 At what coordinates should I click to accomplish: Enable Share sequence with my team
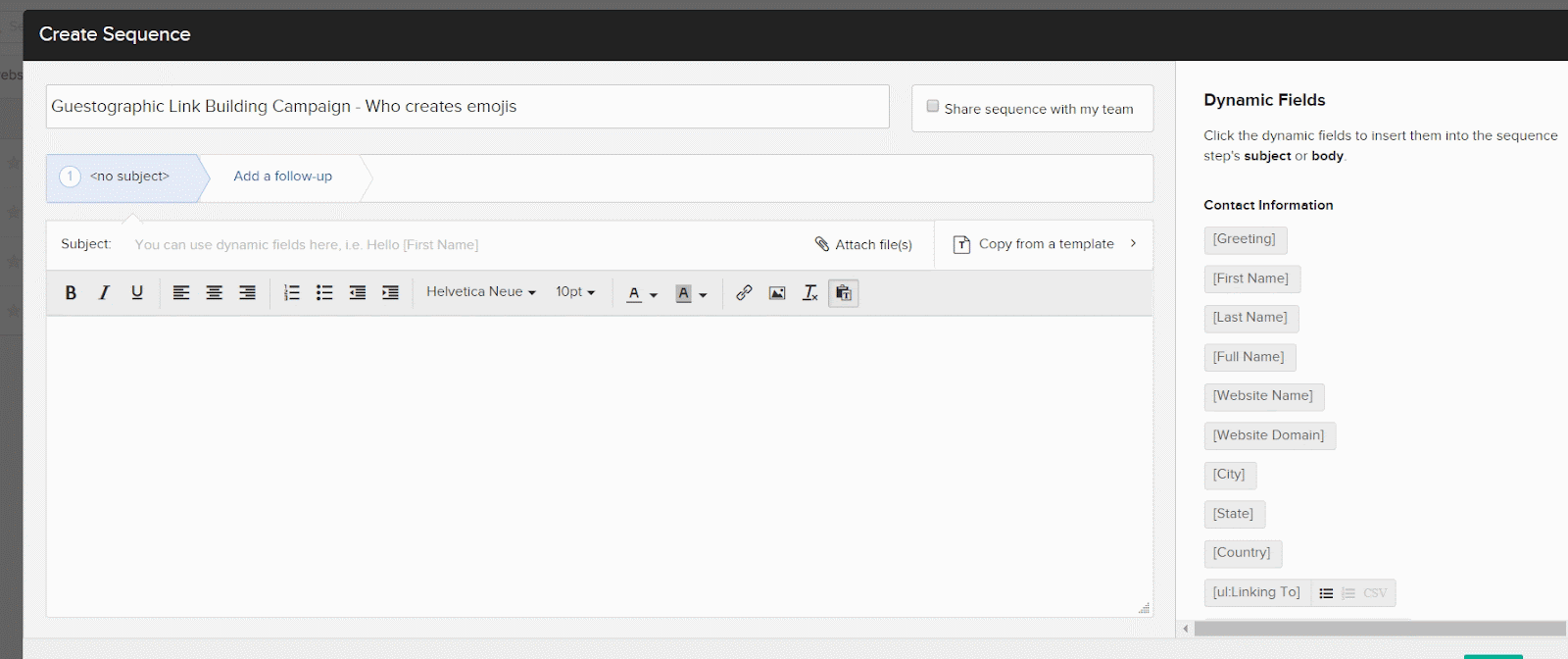click(x=933, y=107)
